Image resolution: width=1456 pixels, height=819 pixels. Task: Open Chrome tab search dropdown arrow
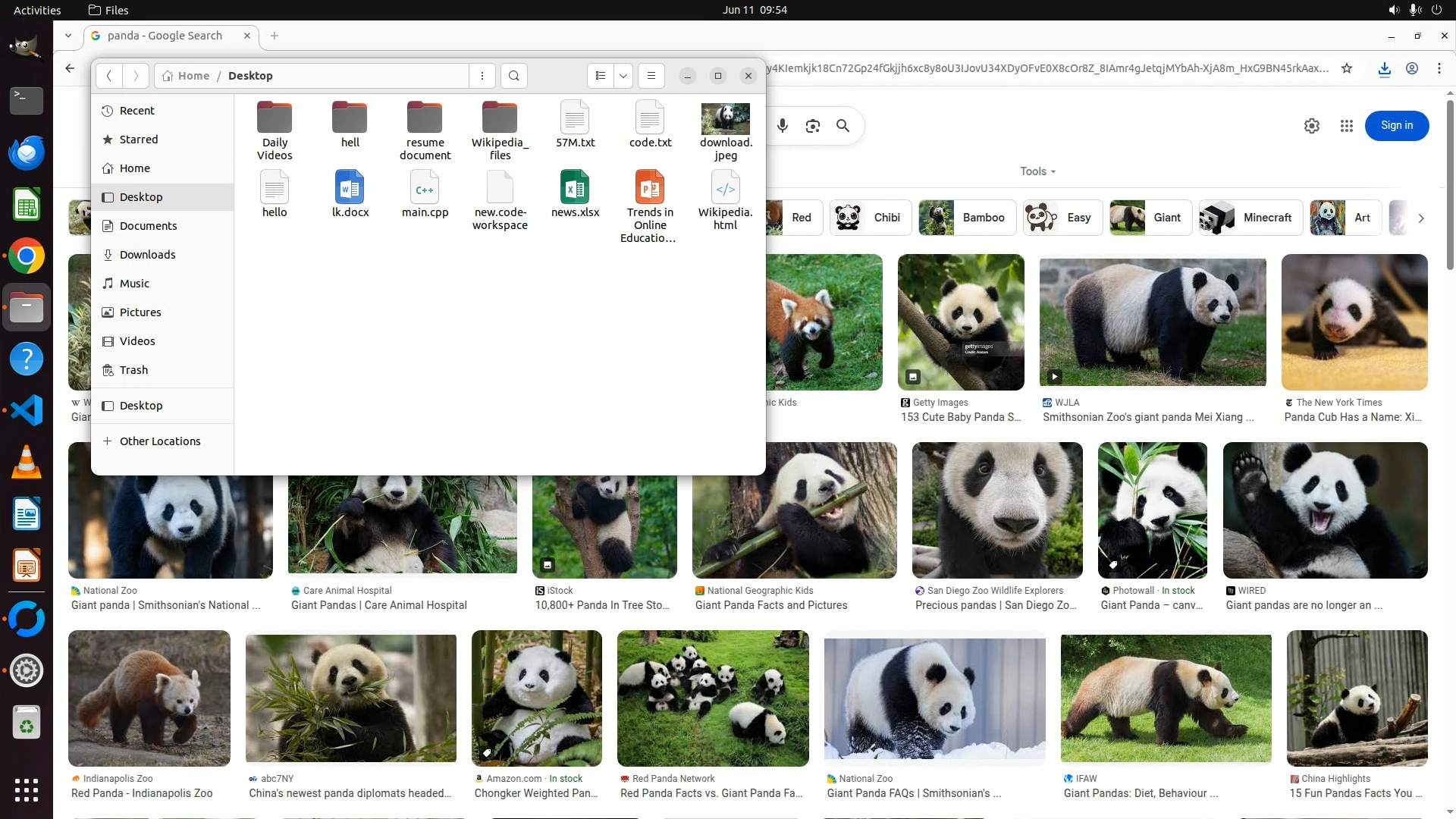(x=68, y=36)
